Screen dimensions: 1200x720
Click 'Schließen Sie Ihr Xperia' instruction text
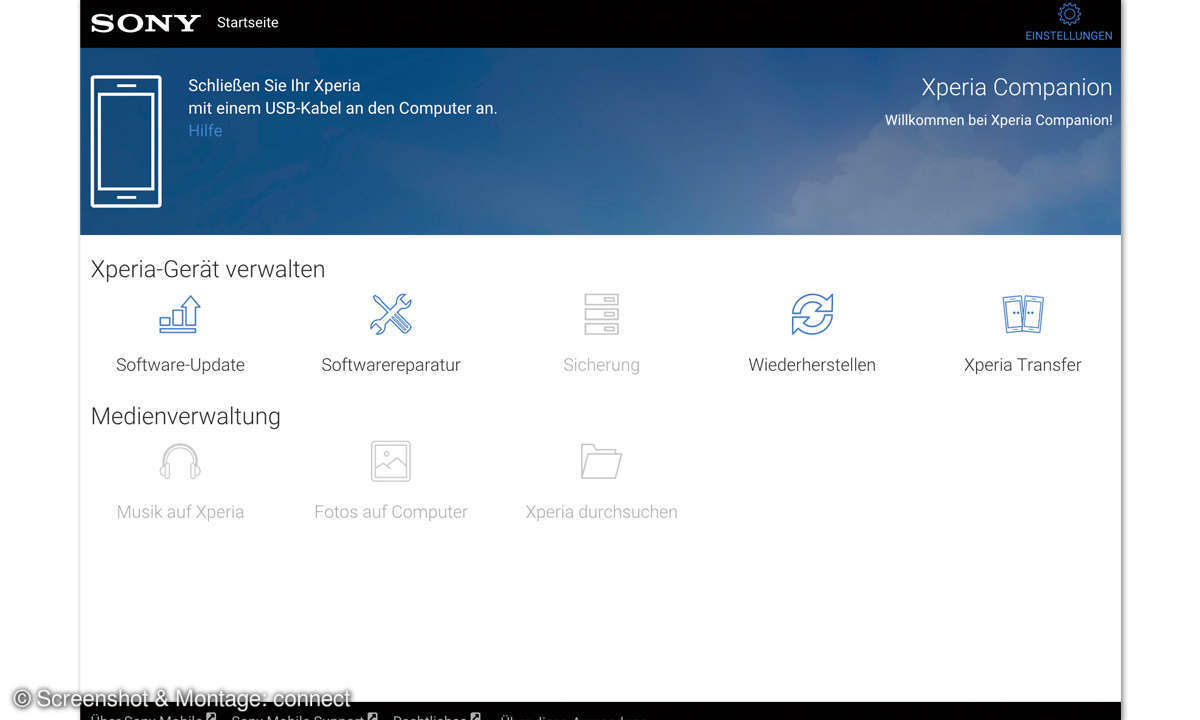click(274, 86)
